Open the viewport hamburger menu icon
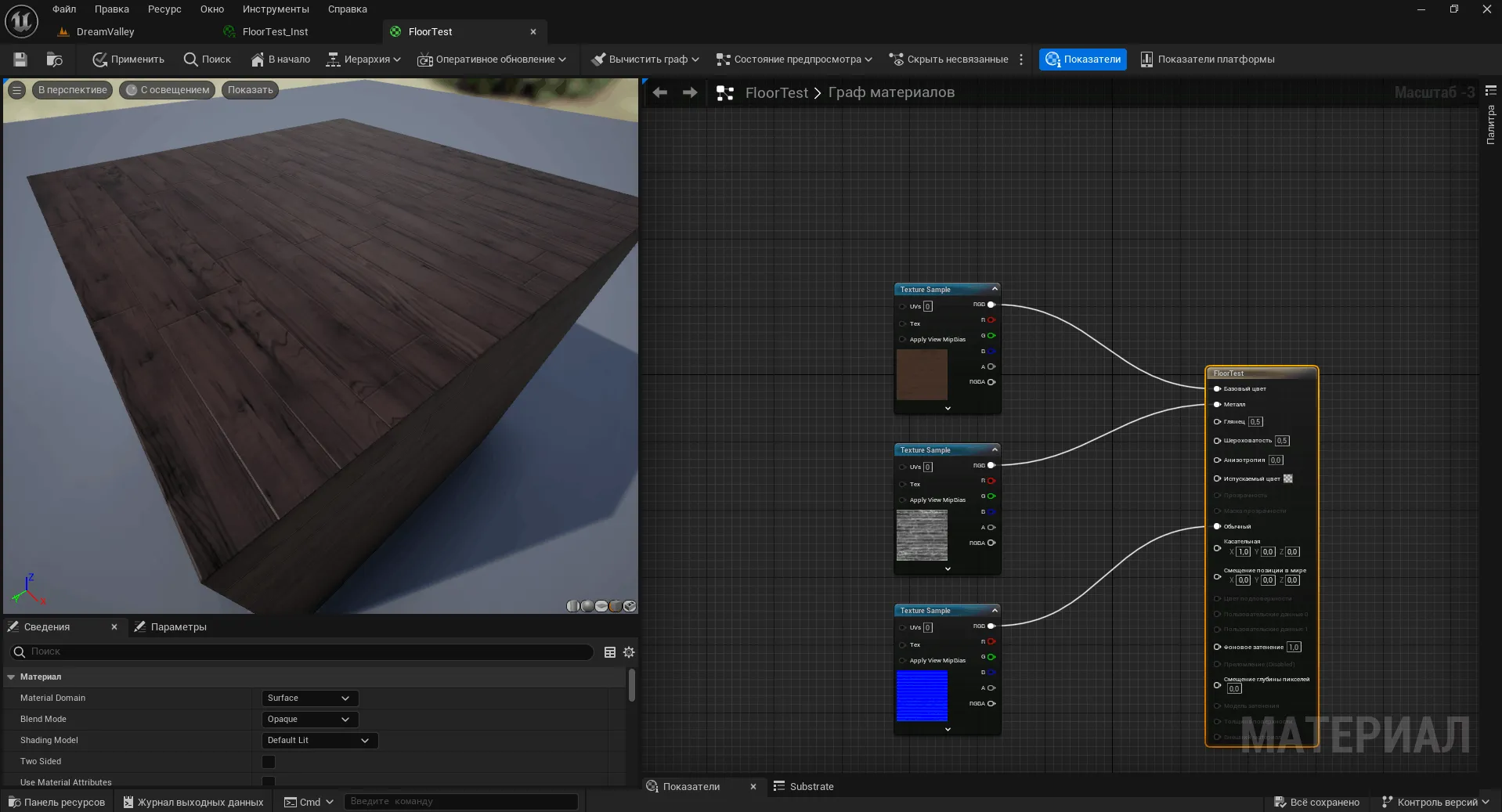 (x=16, y=90)
